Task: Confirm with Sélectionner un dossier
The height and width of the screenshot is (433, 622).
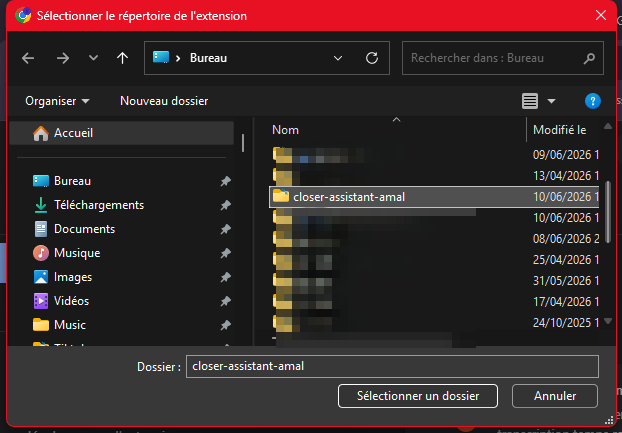Action: pyautogui.click(x=418, y=396)
